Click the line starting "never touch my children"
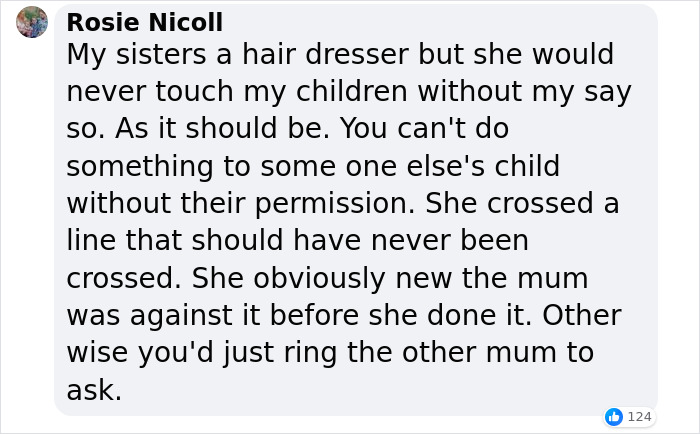This screenshot has height=434, width=700. tap(349, 92)
